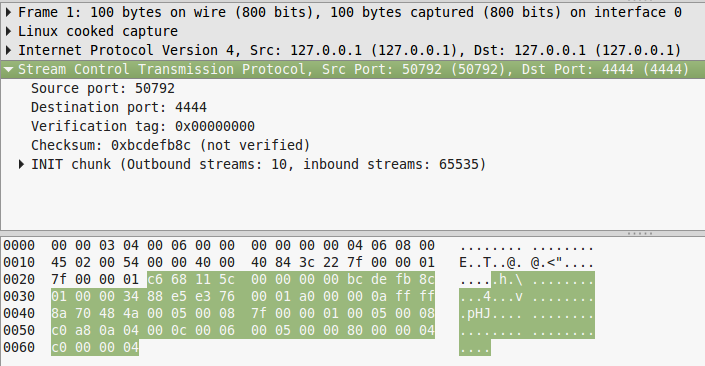Select the Internet Protocol Version 4 row
The image size is (705, 366).
coord(352,50)
